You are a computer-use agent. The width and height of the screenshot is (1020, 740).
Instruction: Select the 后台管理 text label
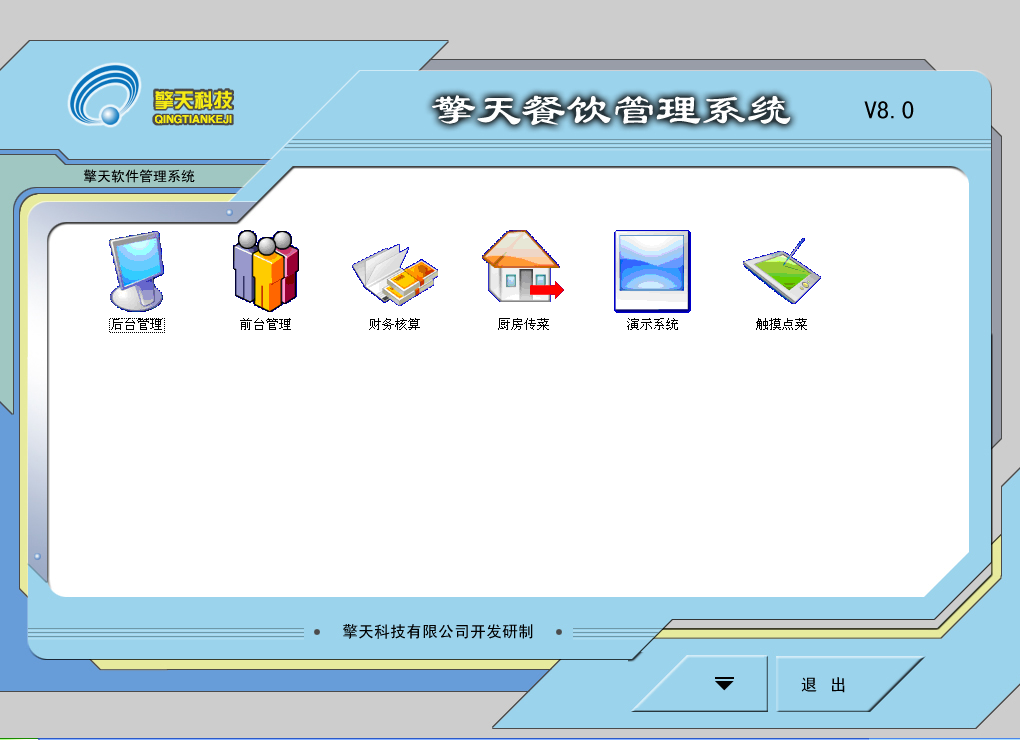[x=136, y=325]
